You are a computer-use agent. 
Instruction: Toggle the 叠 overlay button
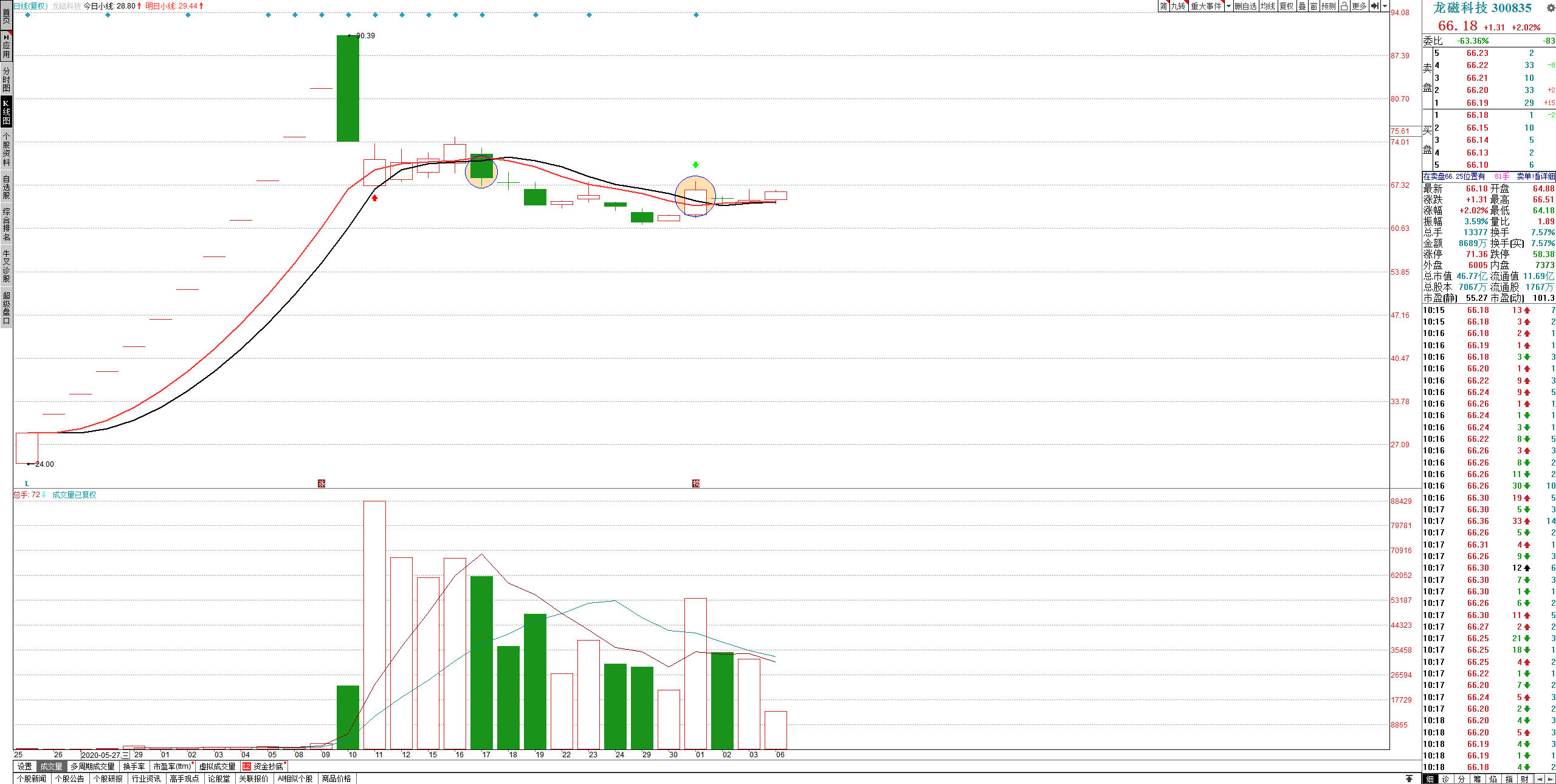pyautogui.click(x=1302, y=6)
